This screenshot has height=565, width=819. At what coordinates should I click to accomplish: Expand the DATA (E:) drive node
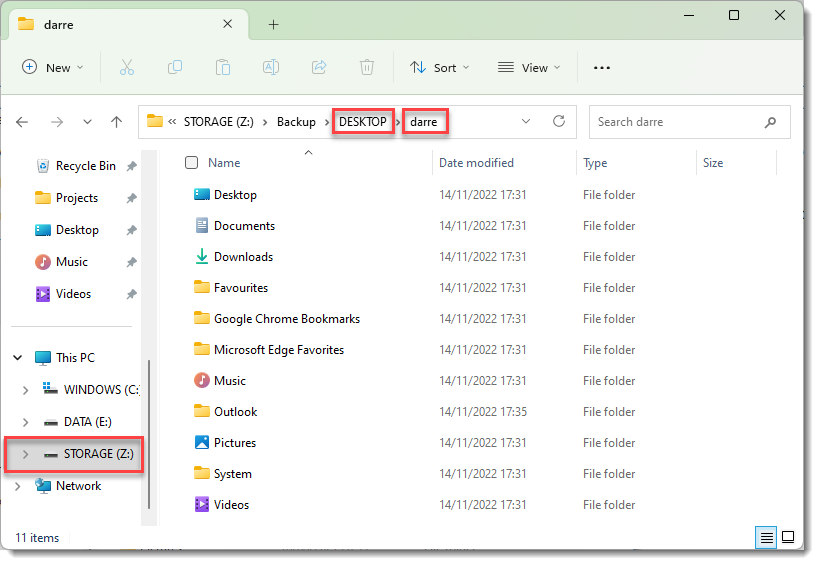point(25,422)
